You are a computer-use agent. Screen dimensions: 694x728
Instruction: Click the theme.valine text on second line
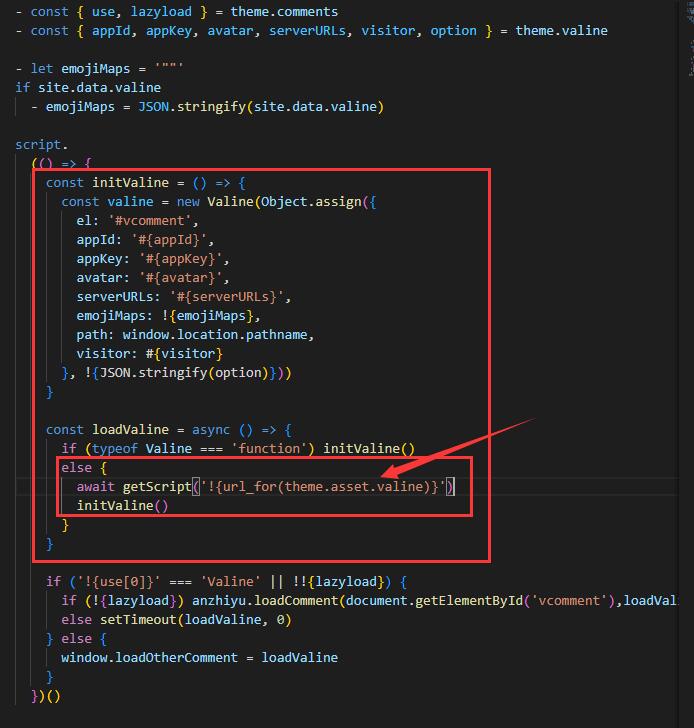[x=561, y=31]
